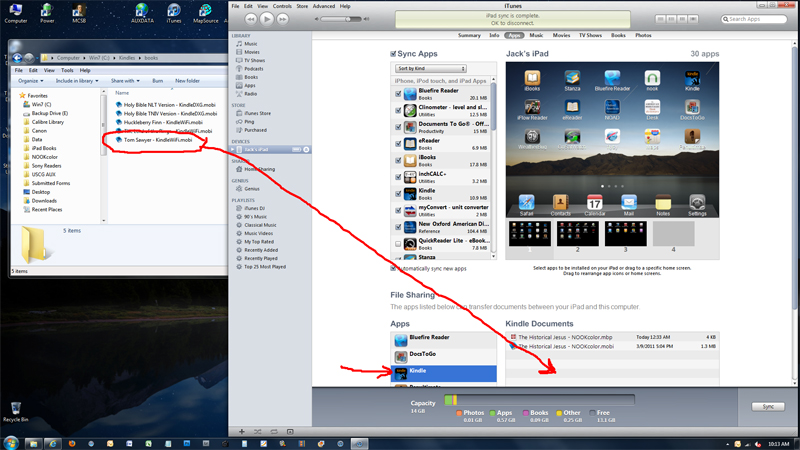Click the capacity usage bar
This screenshot has width=800, height=450.
click(539, 400)
